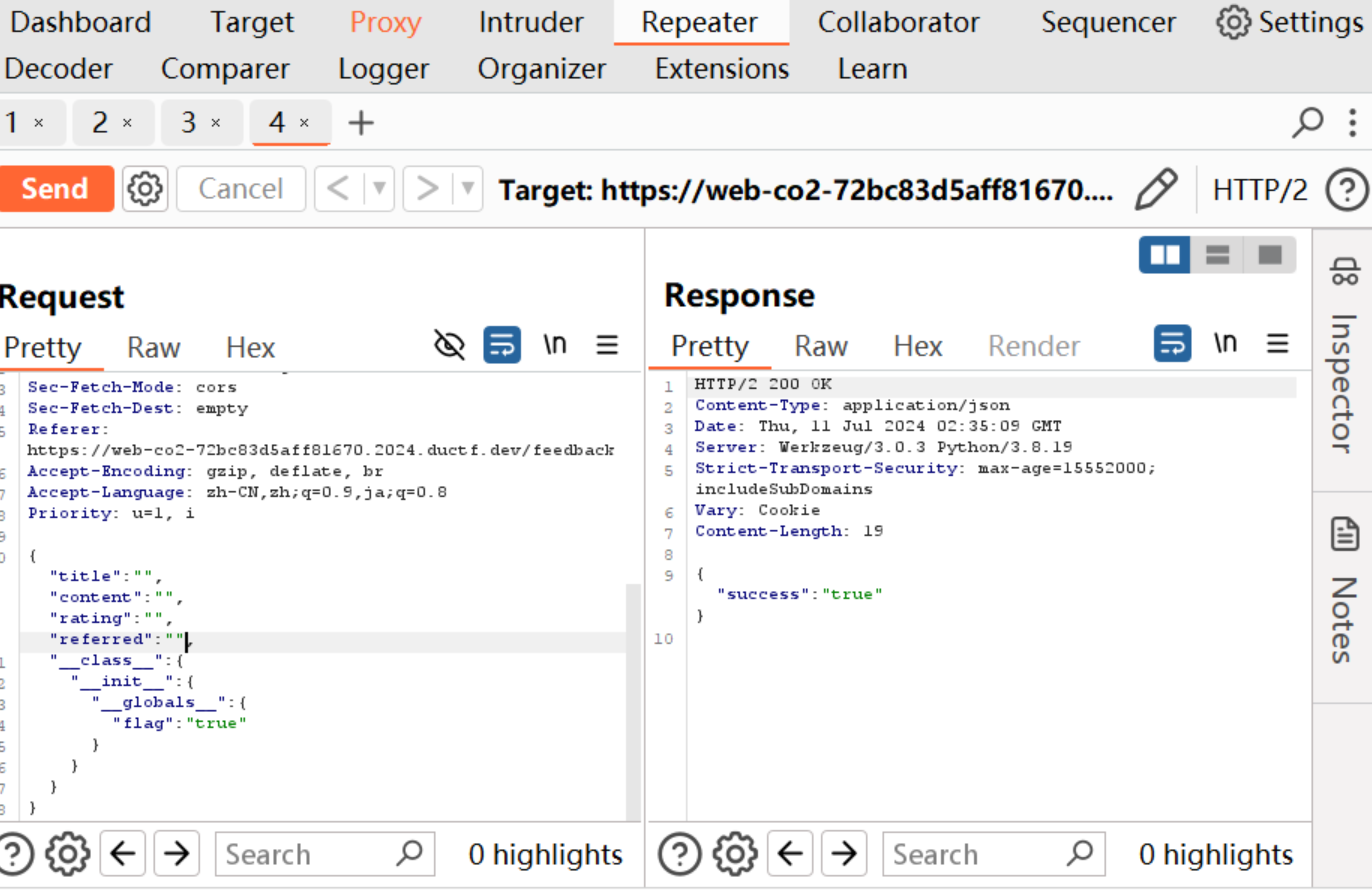1372x890 pixels.
Task: Open the Repeater tab bar kebab menu
Action: point(1350,123)
